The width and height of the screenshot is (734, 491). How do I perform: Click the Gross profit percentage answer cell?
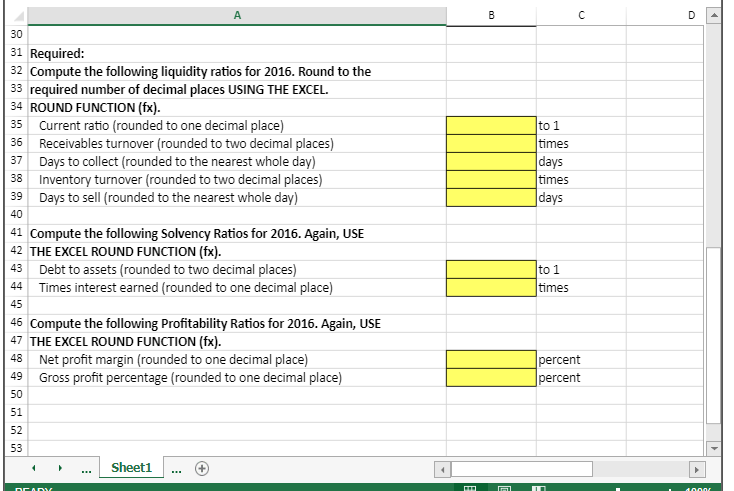pos(491,377)
